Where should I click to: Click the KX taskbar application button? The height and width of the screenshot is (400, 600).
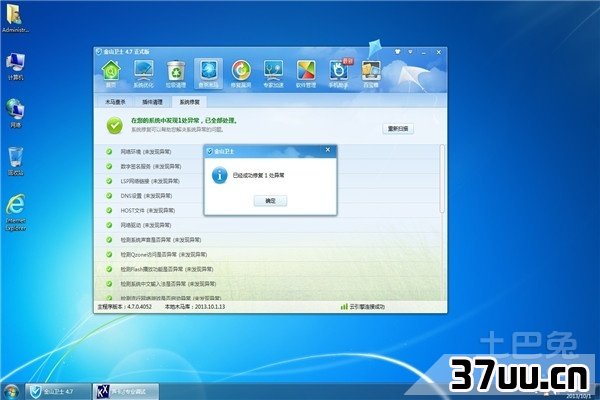pos(126,392)
